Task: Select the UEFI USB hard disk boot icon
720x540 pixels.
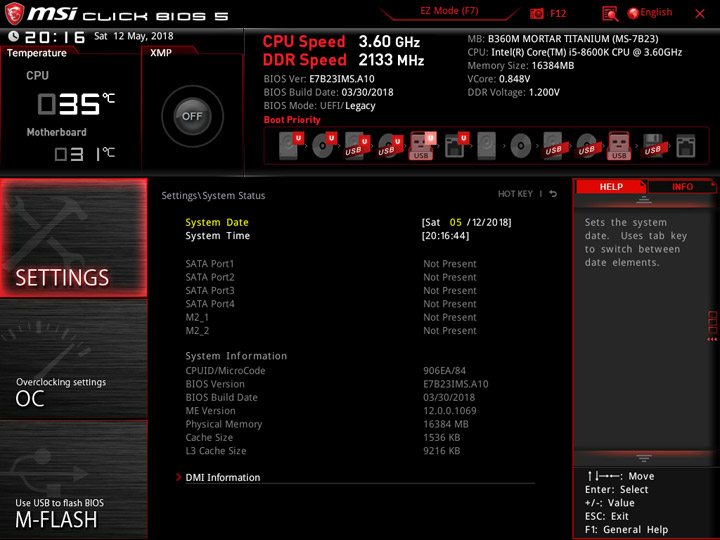Action: point(357,145)
